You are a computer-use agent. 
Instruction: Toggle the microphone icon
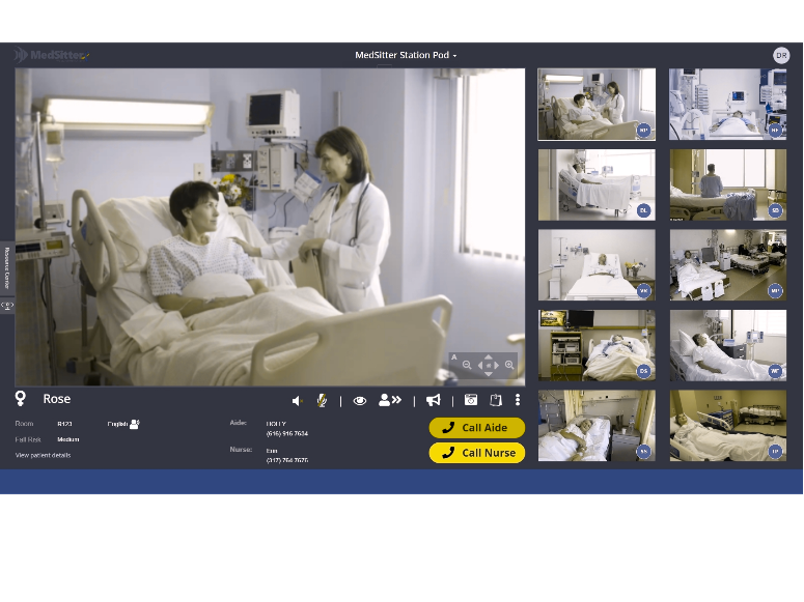tap(322, 400)
